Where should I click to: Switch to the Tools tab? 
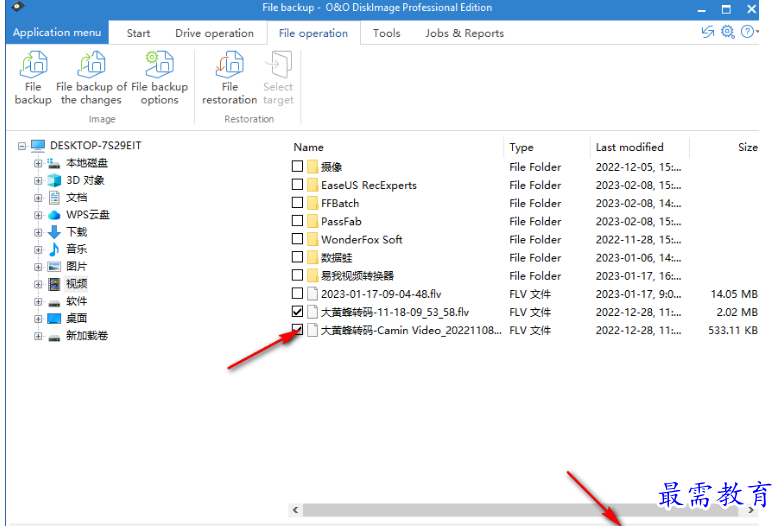[x=387, y=33]
